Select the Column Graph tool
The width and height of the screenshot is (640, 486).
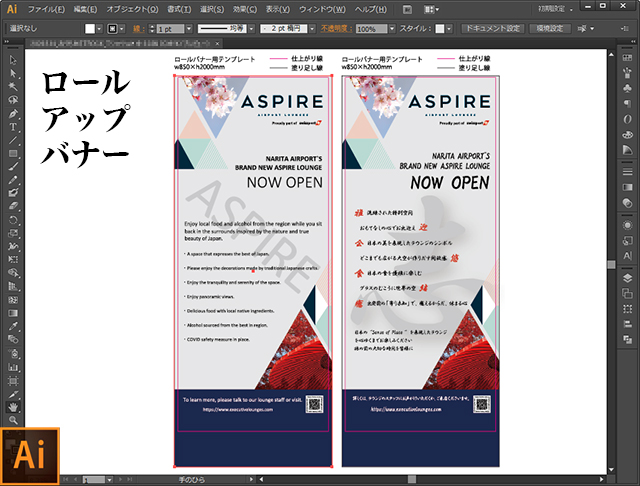(x=13, y=367)
